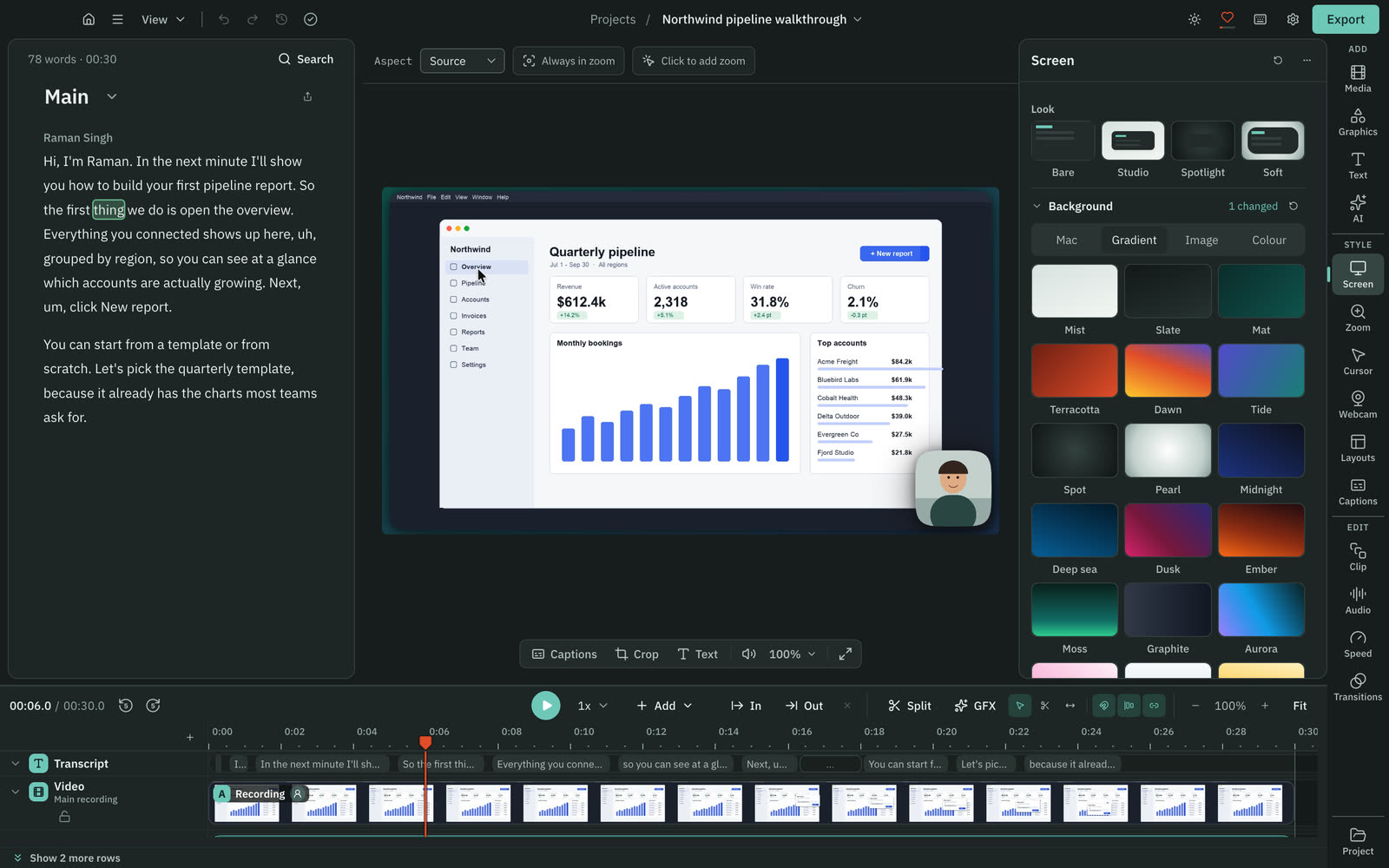
Task: Click the Crop button under preview
Action: [x=636, y=654]
